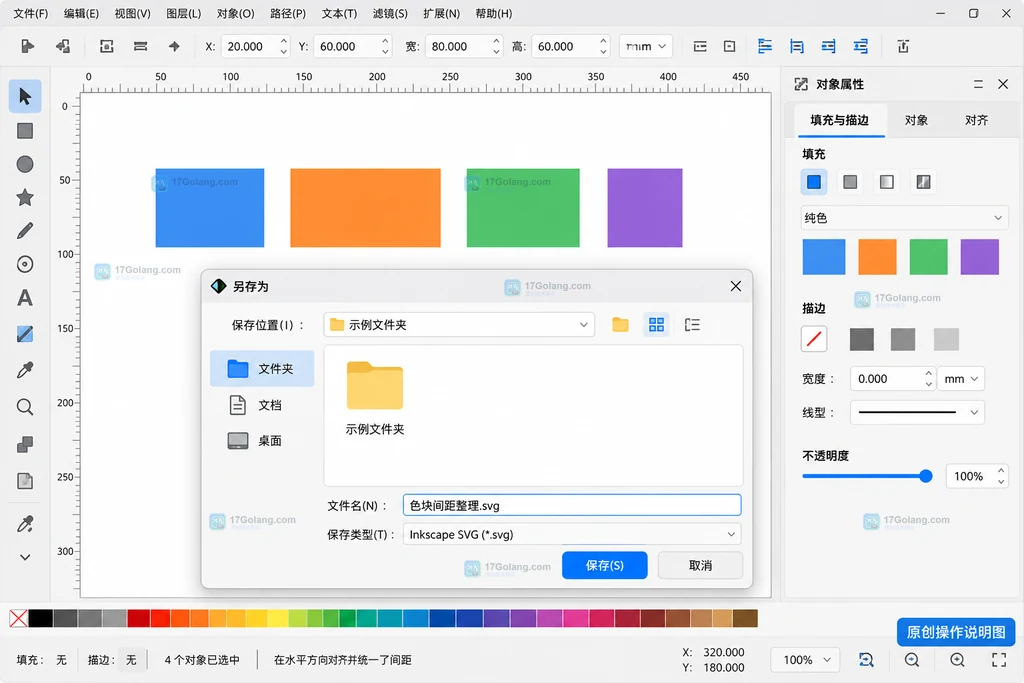Switch save dialog to grid view
The height and width of the screenshot is (683, 1024).
coord(656,325)
